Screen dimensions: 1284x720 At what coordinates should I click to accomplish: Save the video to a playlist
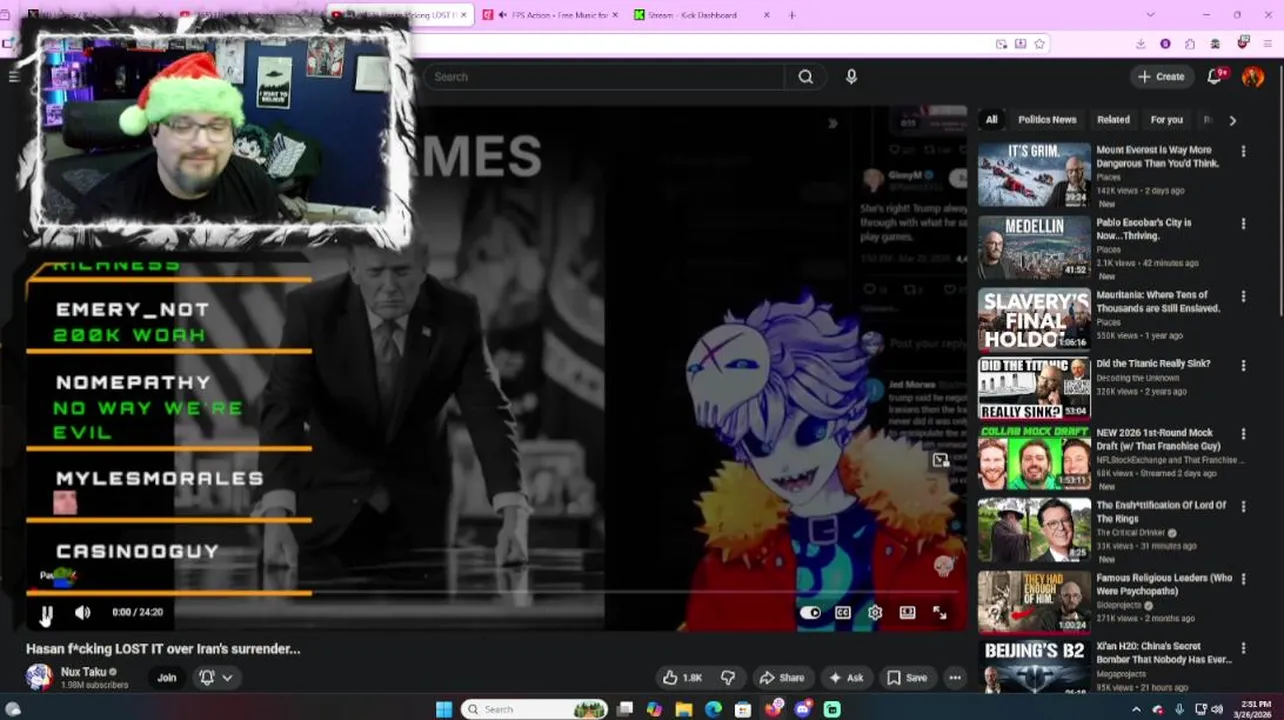907,678
